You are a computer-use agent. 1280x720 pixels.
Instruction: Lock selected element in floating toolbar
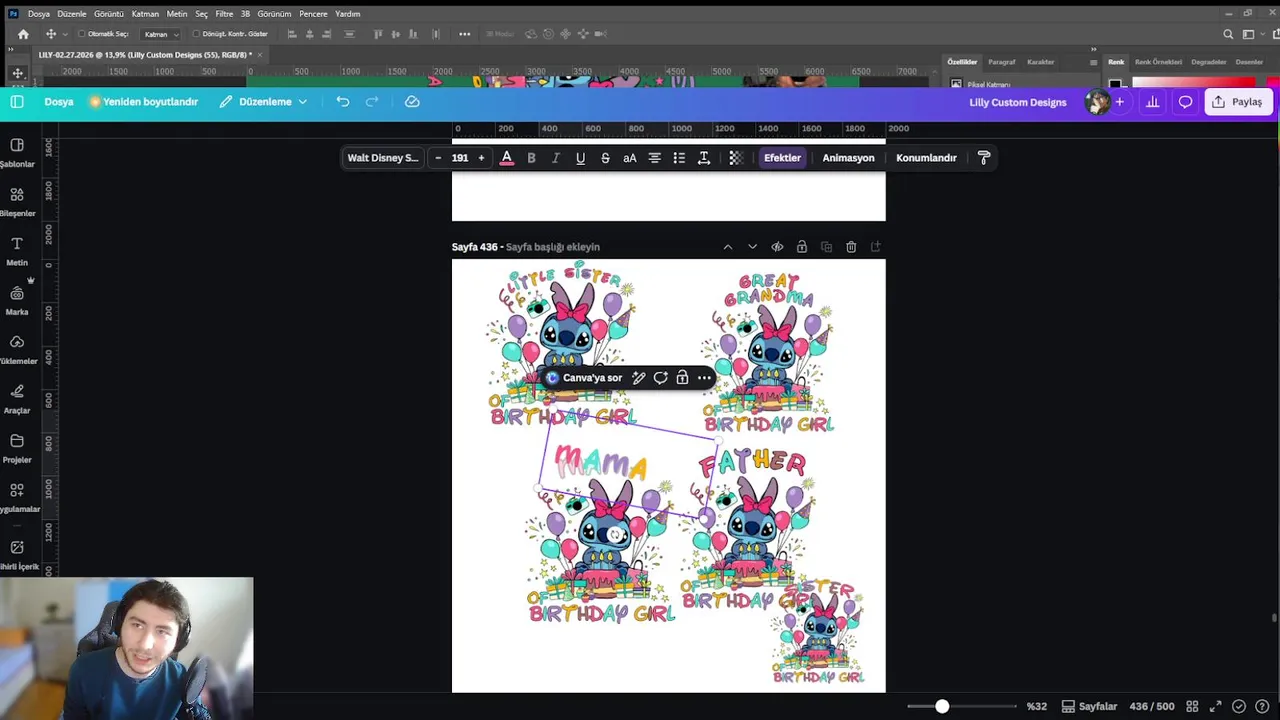click(682, 378)
